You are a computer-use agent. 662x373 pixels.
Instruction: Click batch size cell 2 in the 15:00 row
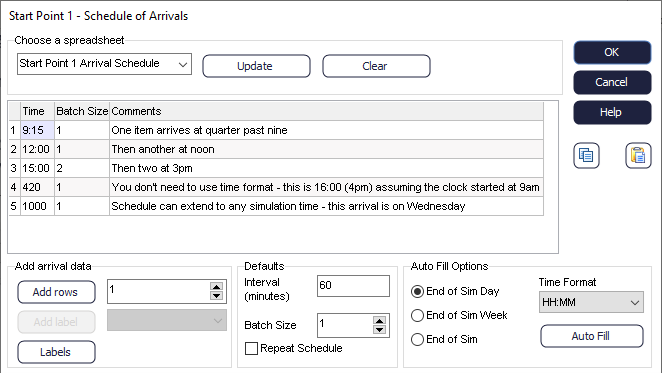(82, 168)
